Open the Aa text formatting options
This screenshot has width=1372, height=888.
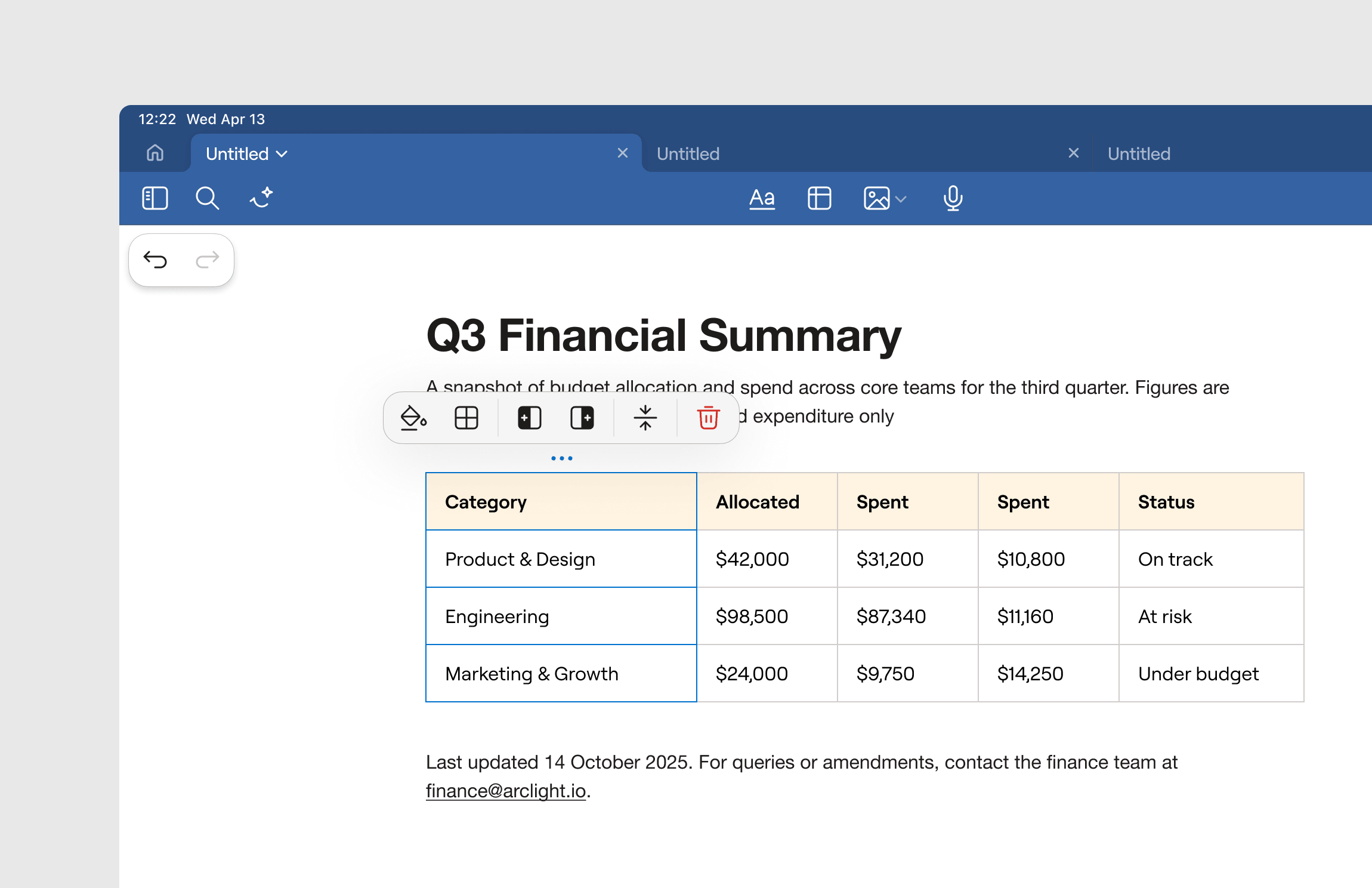point(762,198)
